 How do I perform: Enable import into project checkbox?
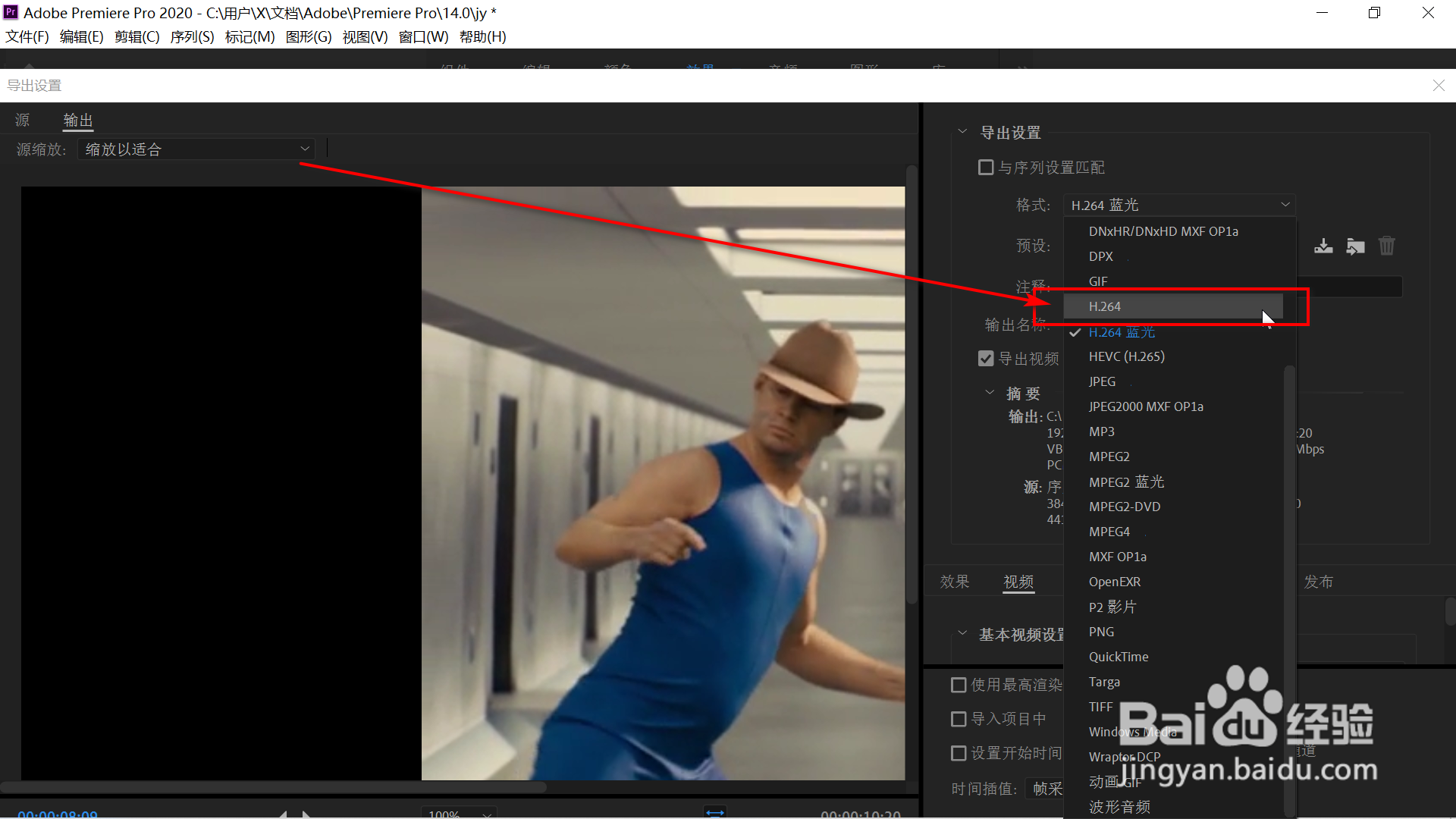click(x=959, y=719)
